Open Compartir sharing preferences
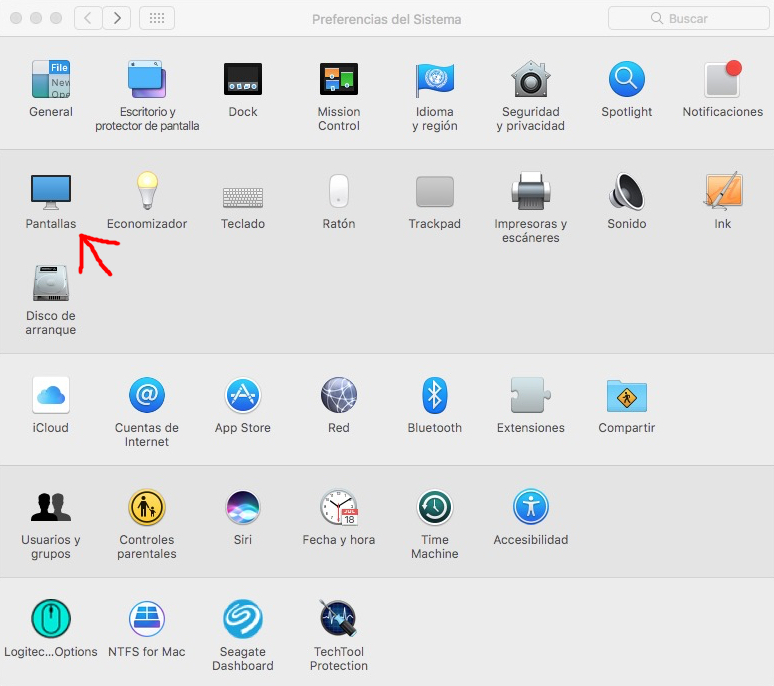Viewport: 774px width, 686px height. (626, 395)
